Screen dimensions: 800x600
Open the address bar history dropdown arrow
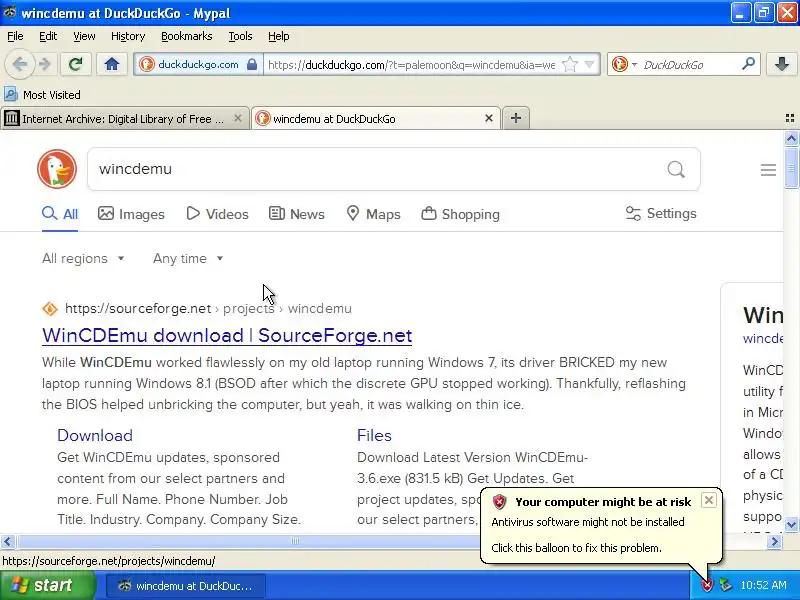coord(589,65)
